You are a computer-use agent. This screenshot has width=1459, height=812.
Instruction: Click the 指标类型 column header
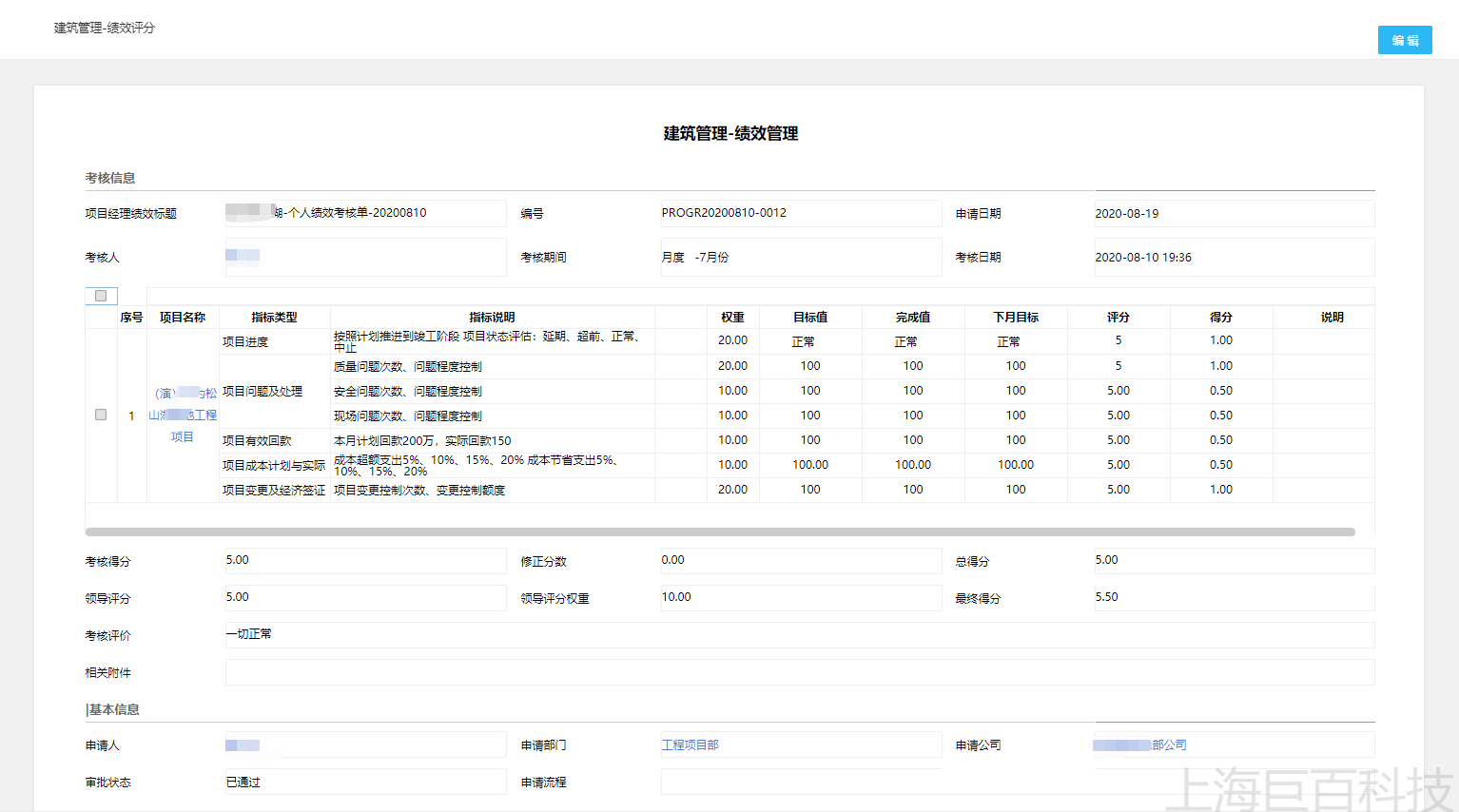point(274,317)
